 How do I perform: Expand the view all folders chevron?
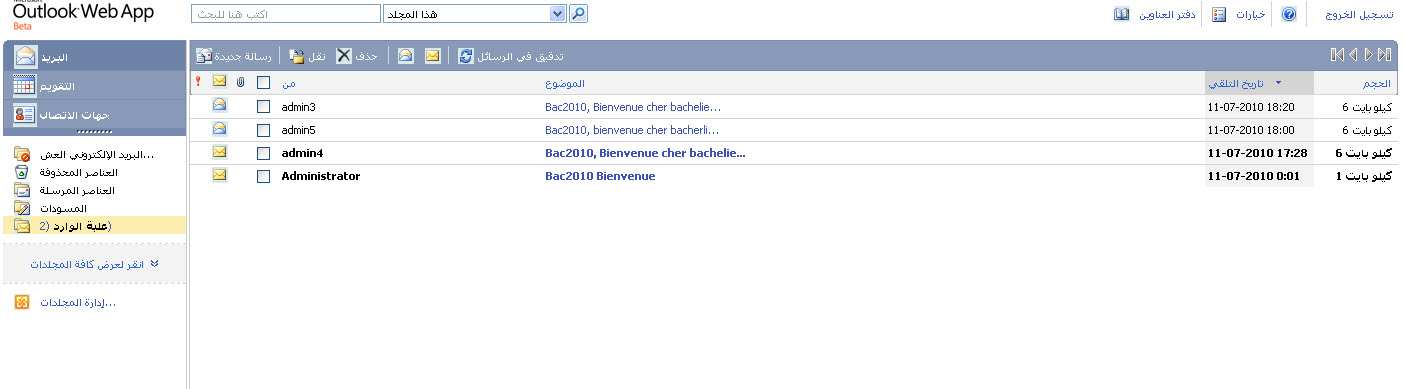(154, 264)
